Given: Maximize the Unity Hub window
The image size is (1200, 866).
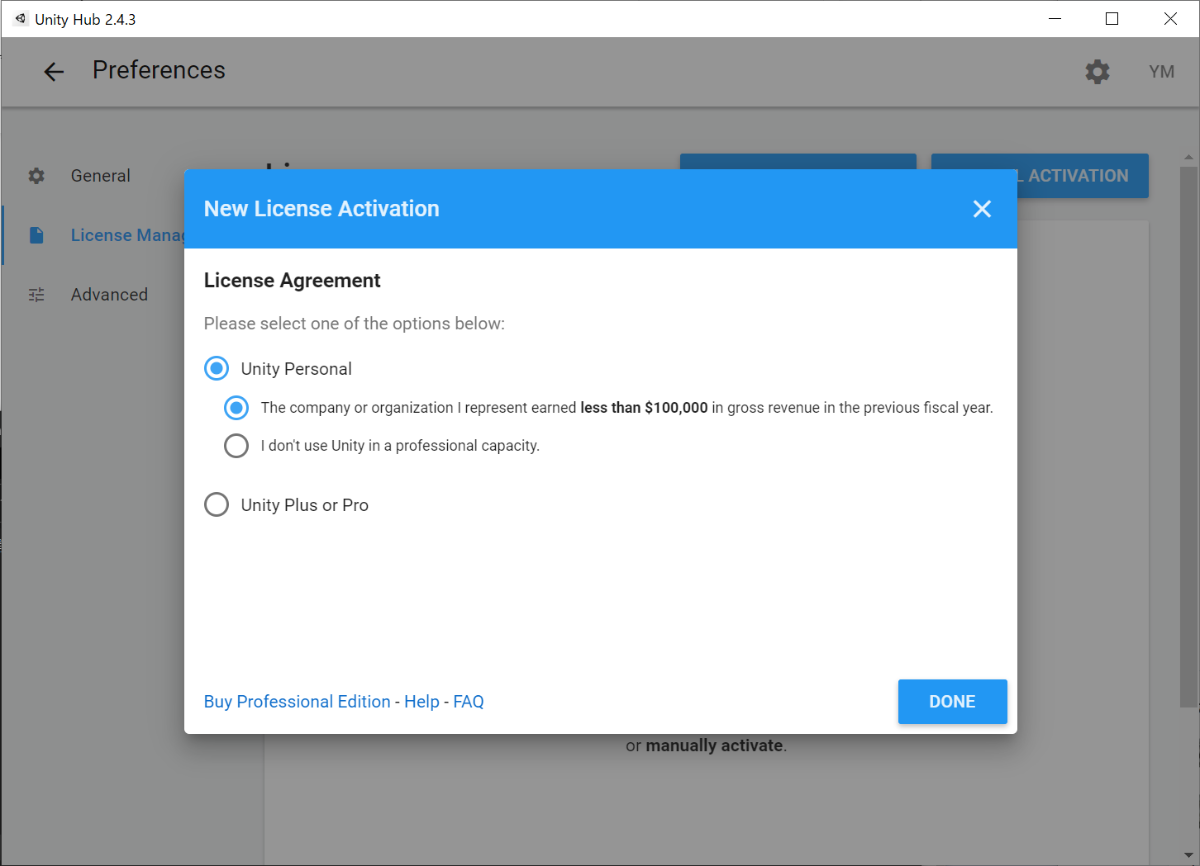Looking at the screenshot, I should coord(1111,19).
